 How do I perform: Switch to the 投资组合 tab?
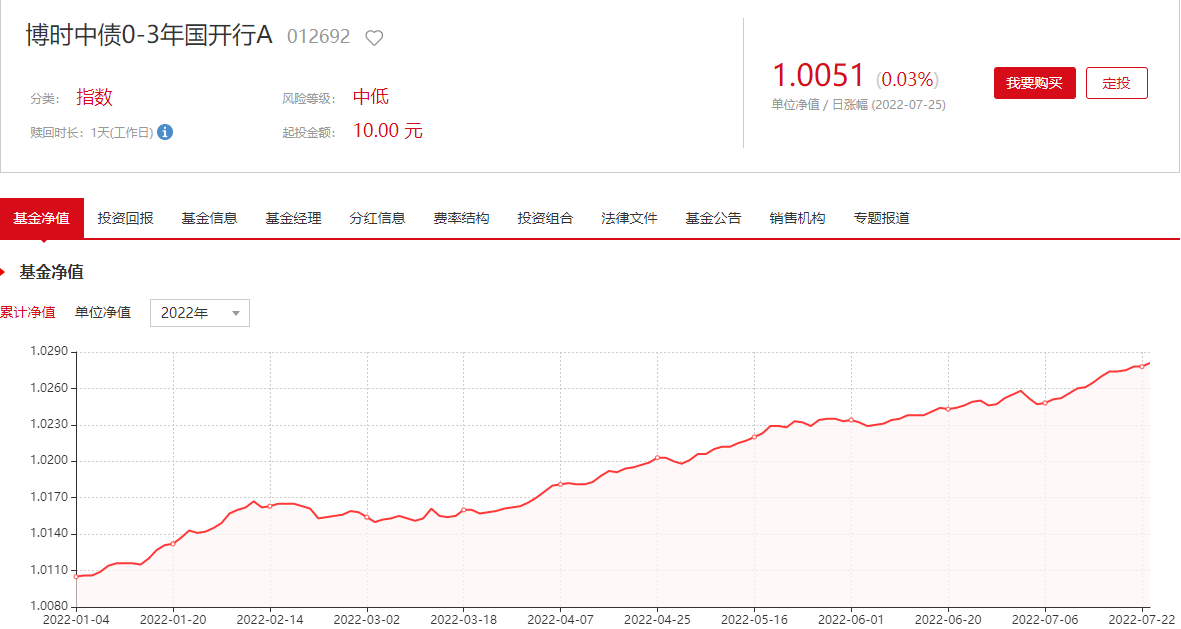(x=546, y=218)
